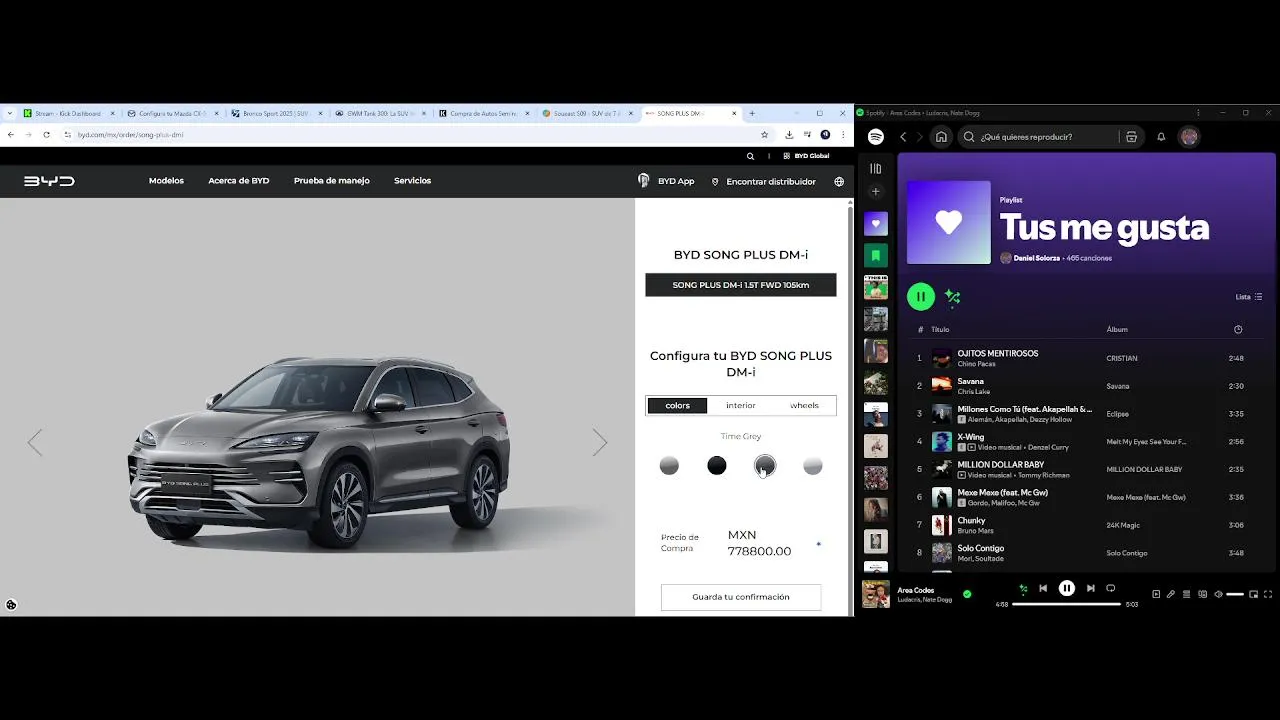Viewport: 1280px width, 720px height.
Task: Open Prueba de manejo menu
Action: point(332,181)
